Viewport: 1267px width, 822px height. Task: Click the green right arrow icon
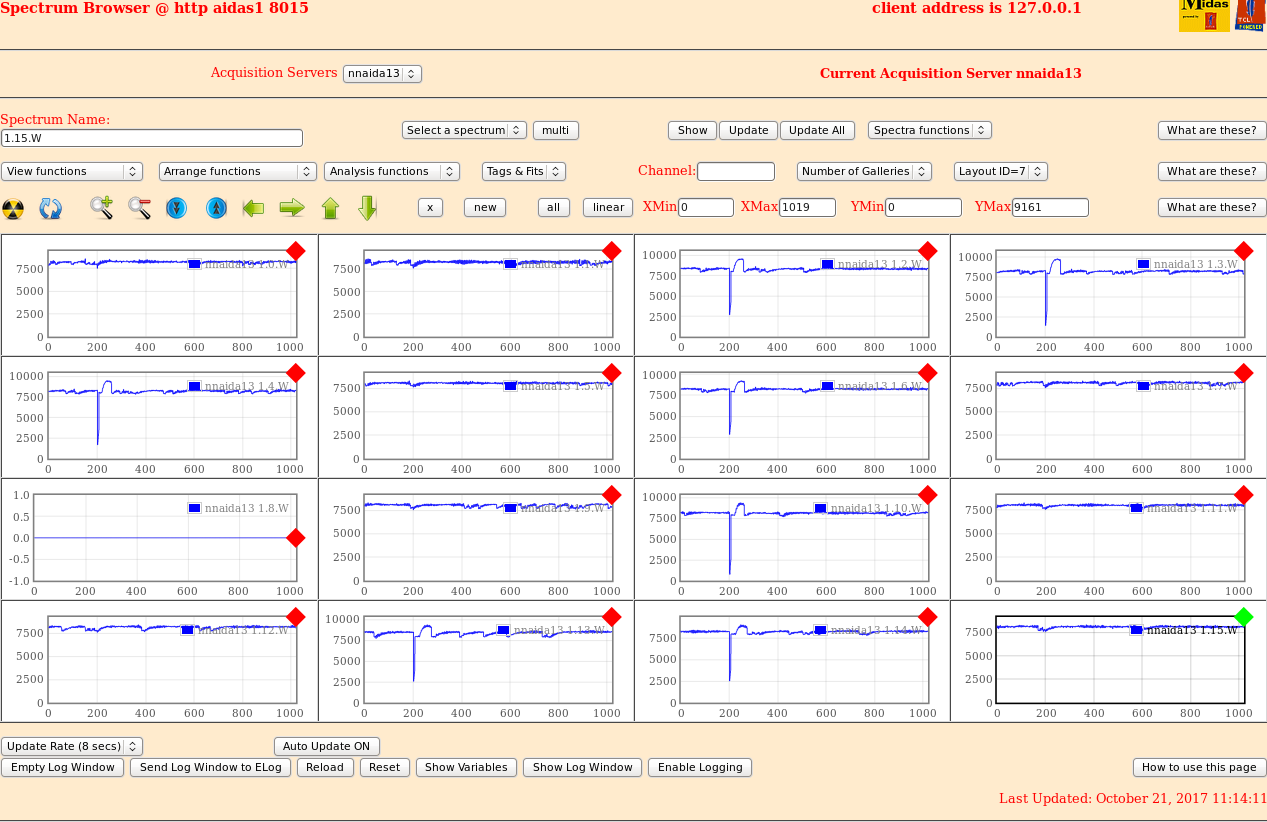click(292, 208)
